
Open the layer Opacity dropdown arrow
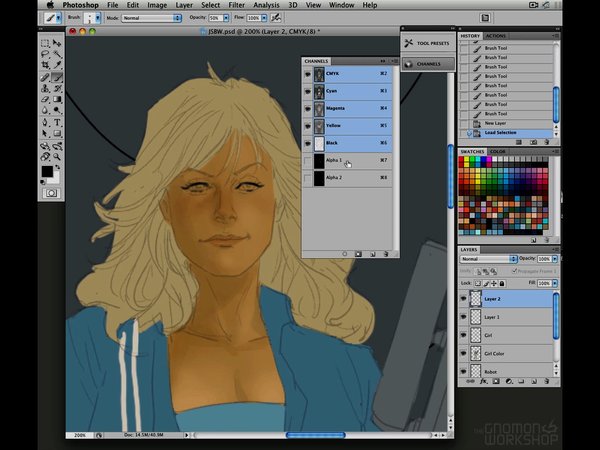click(555, 259)
